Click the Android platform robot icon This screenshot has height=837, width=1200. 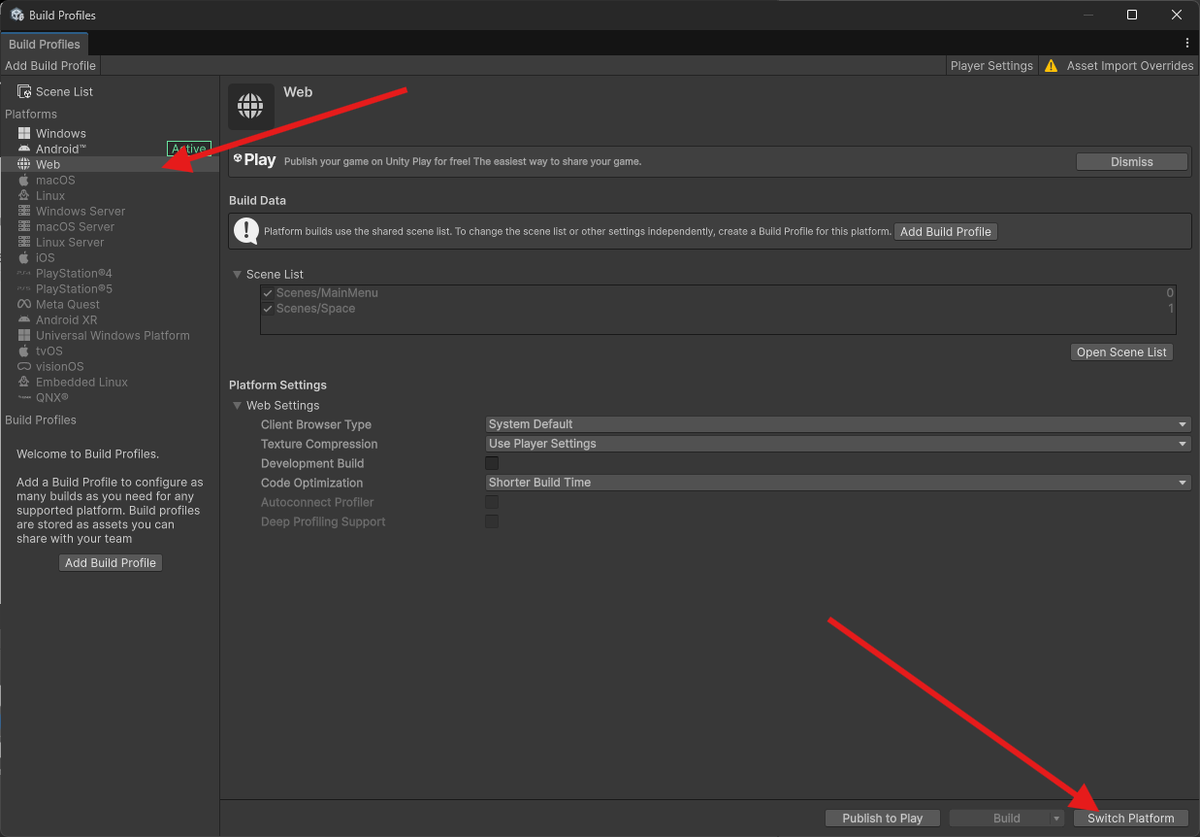(x=24, y=149)
